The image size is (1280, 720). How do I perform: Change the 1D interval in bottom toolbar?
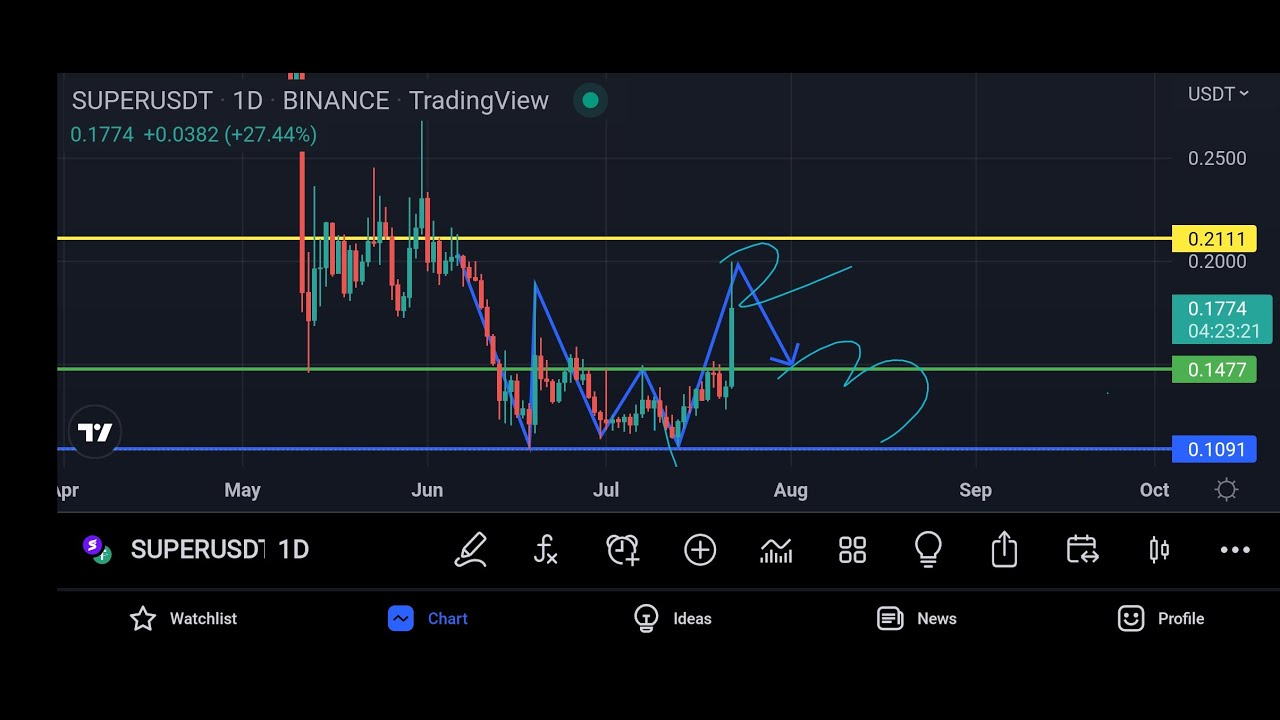click(293, 549)
